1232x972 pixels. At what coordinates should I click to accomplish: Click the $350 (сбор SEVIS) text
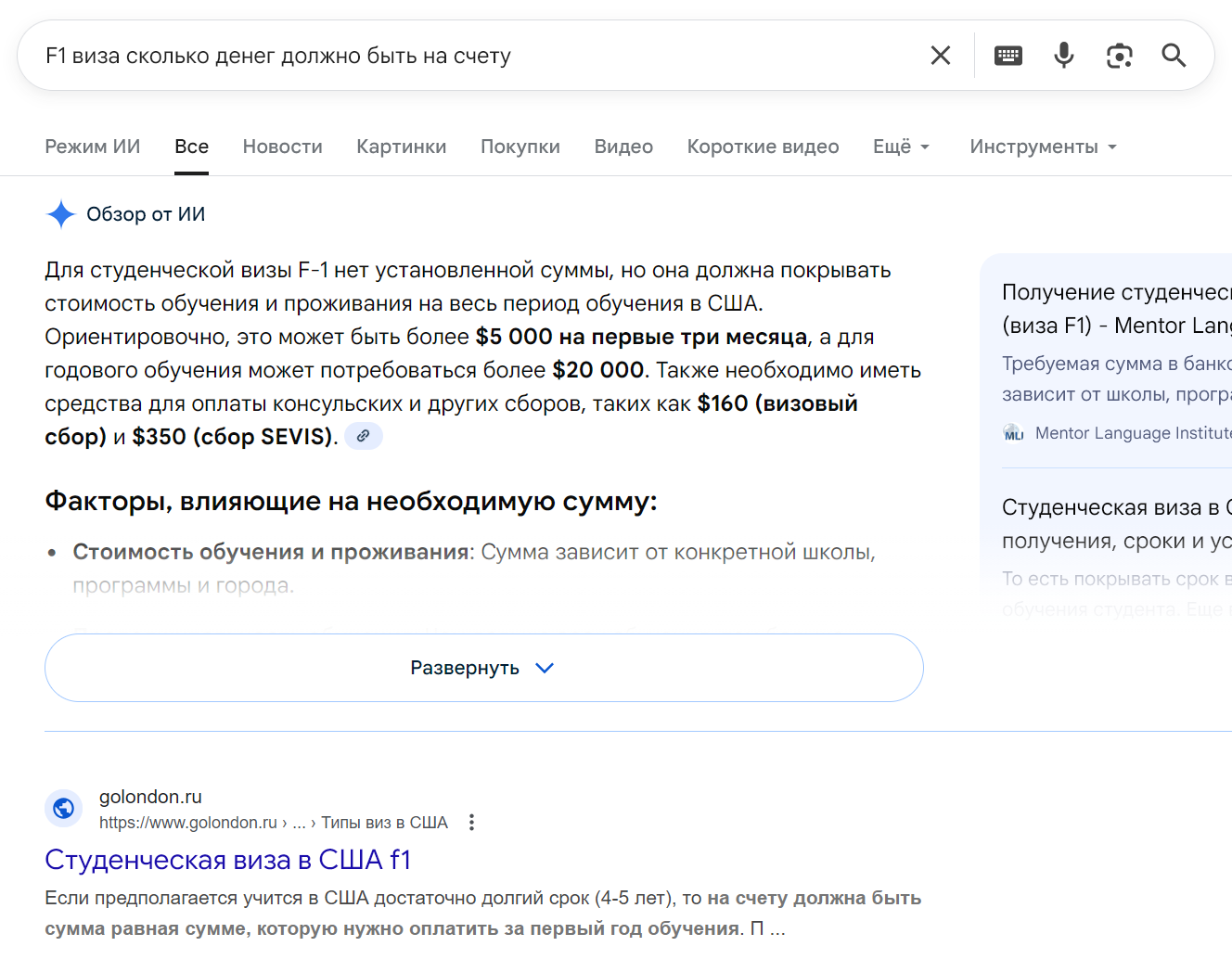tap(232, 437)
